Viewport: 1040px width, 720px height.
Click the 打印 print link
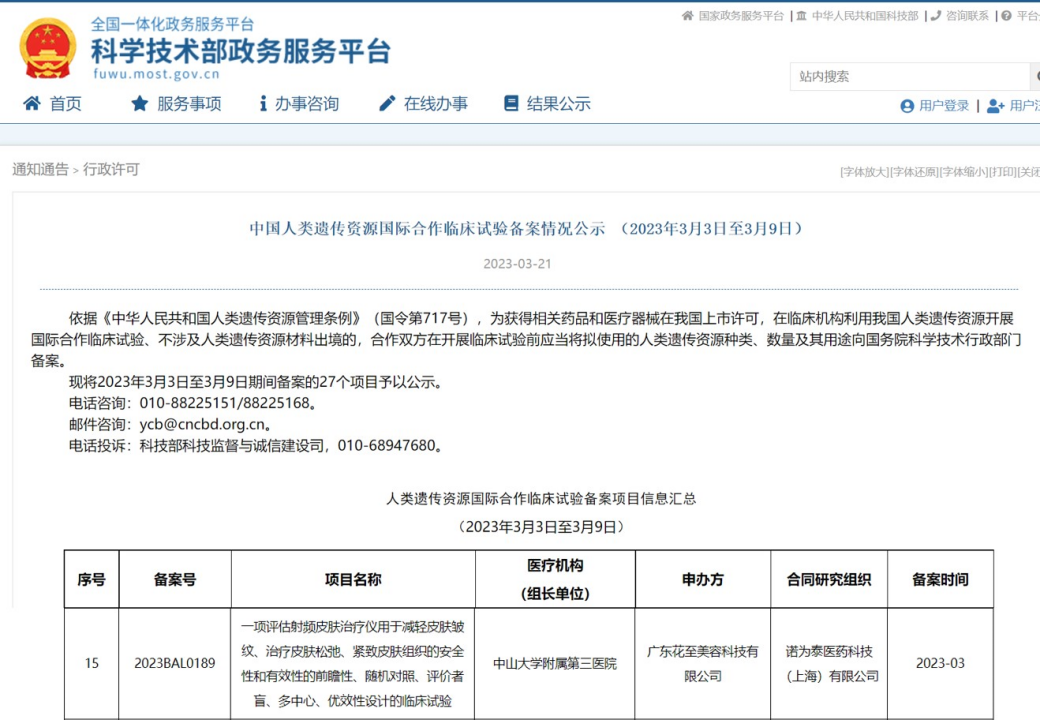pyautogui.click(x=1002, y=172)
